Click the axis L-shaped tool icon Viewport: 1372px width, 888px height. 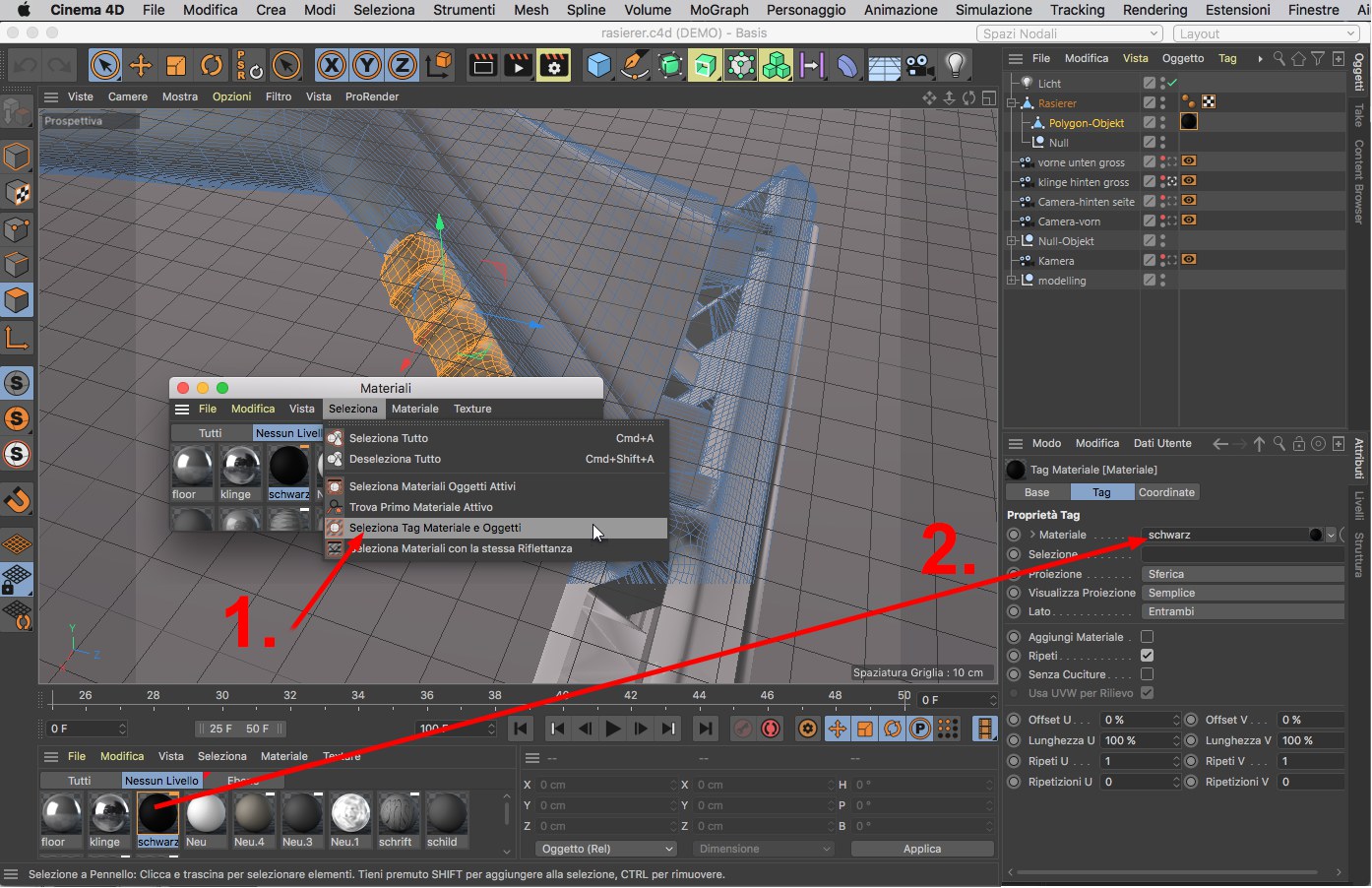click(17, 338)
